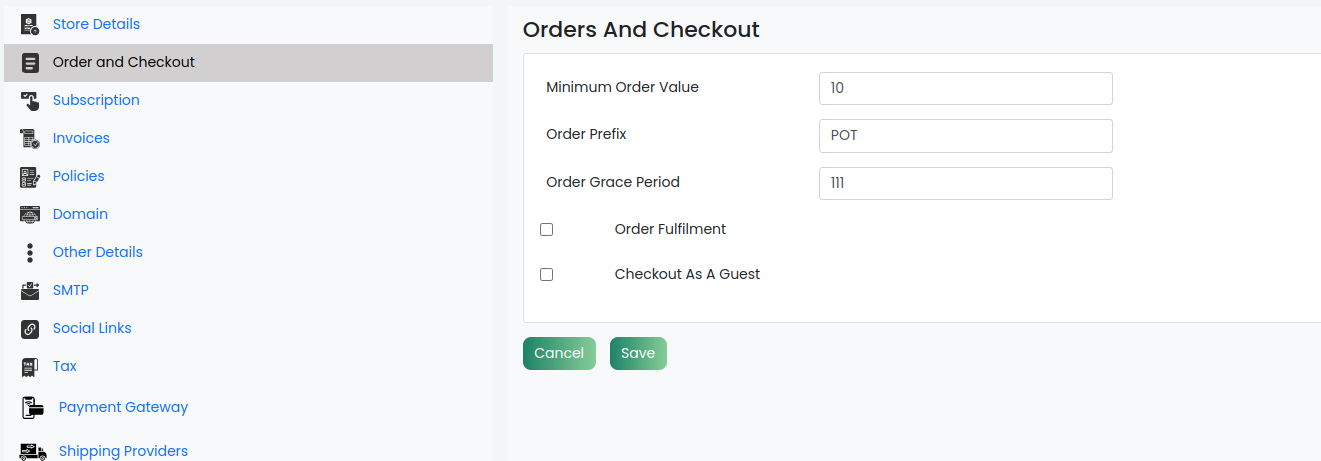Select the Subscription hand-tap icon
1321x461 pixels.
click(30, 100)
